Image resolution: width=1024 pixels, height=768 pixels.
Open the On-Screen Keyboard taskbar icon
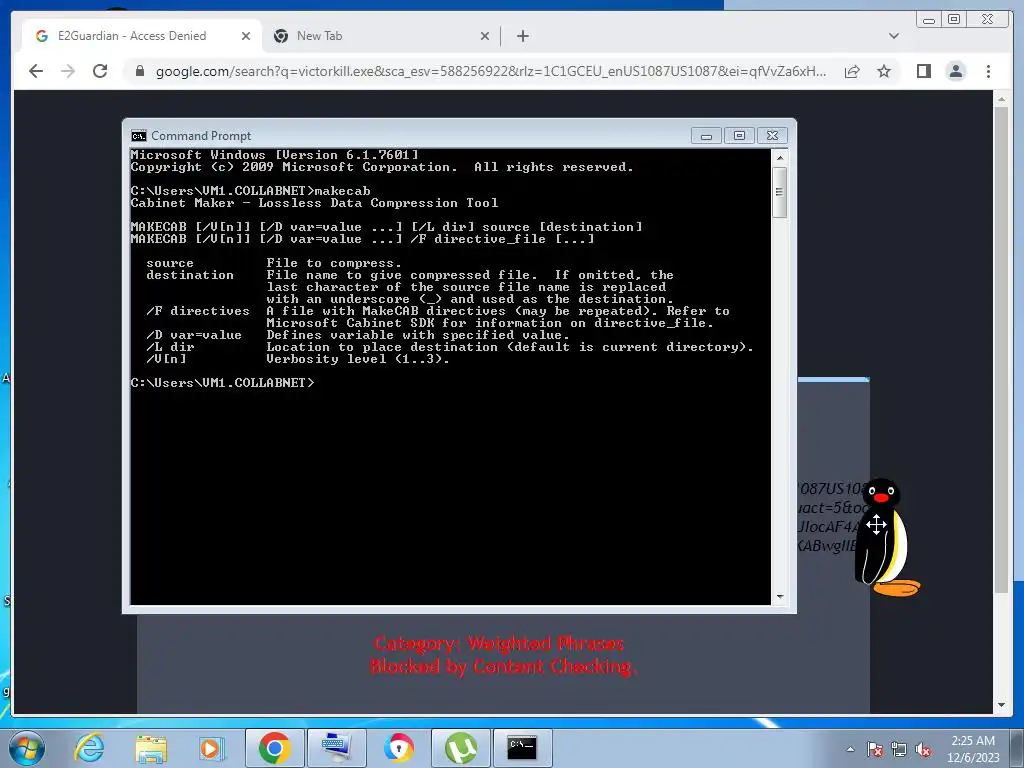[336, 748]
